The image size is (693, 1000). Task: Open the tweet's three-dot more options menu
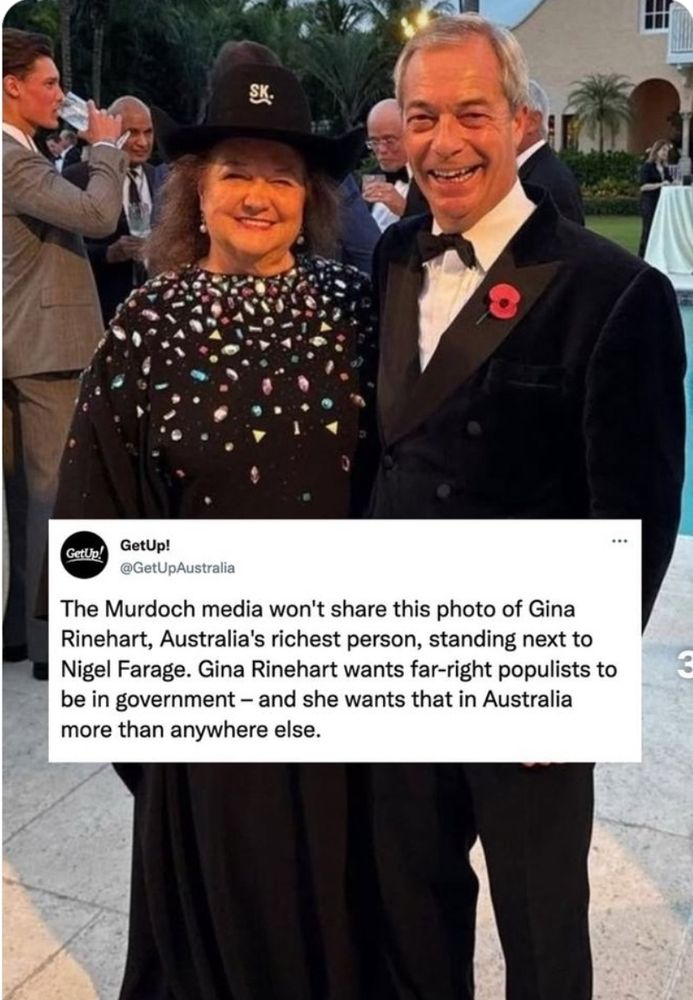click(x=619, y=541)
